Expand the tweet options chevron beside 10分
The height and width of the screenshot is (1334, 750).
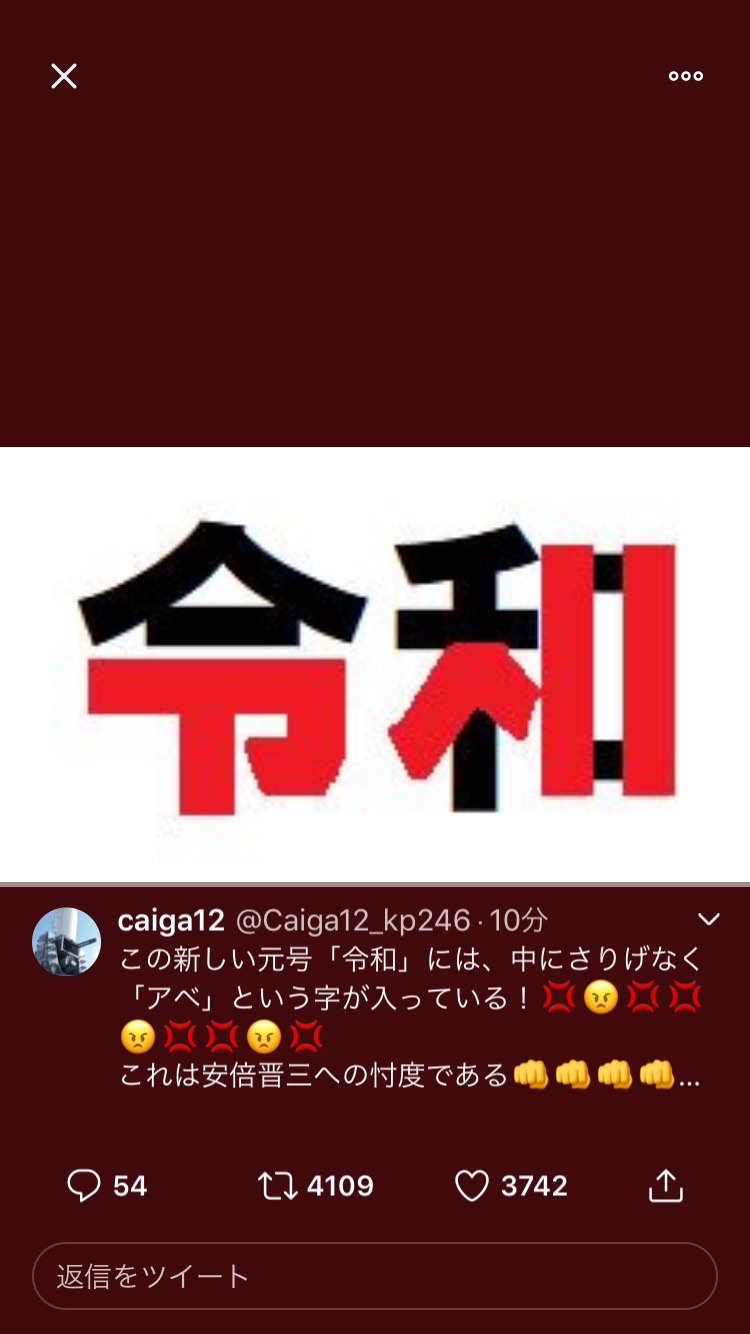click(709, 919)
